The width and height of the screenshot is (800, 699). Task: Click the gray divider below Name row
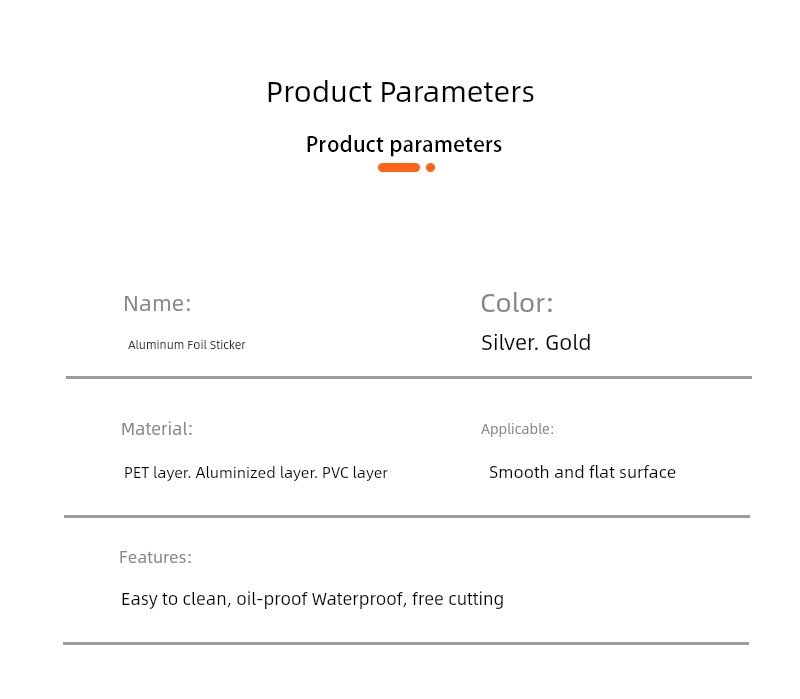(409, 378)
